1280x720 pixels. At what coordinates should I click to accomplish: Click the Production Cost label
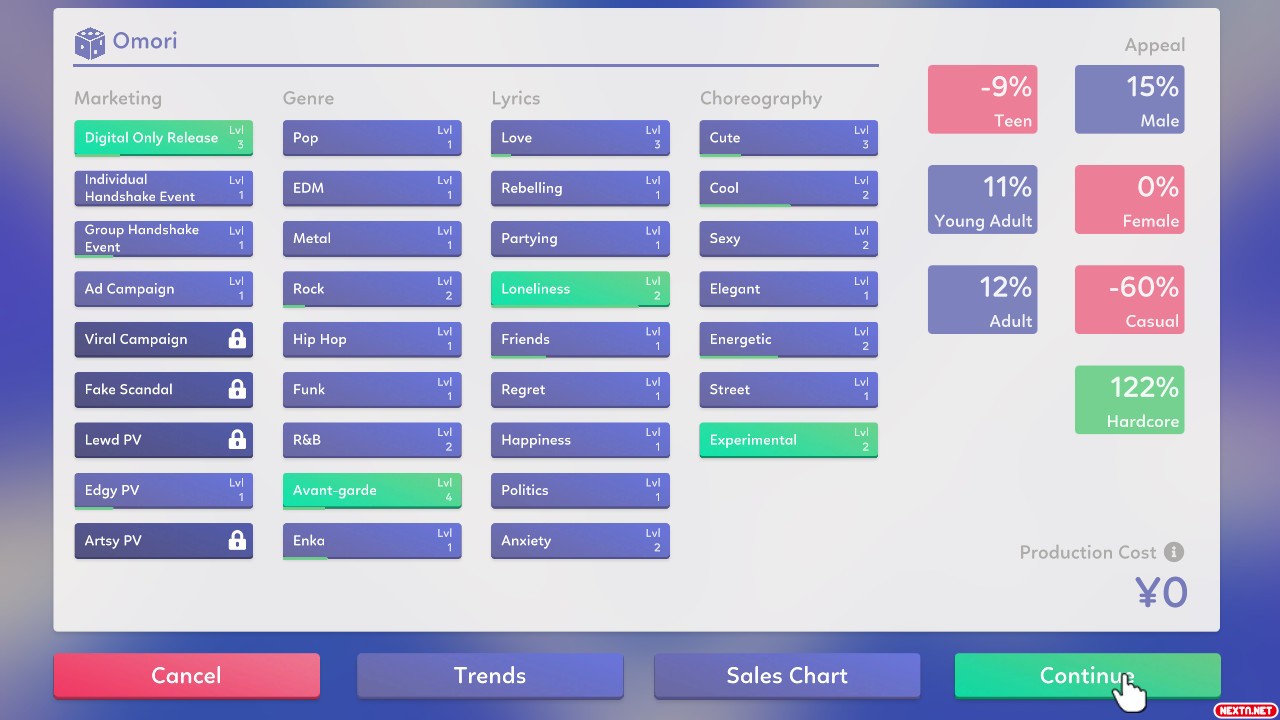click(1088, 552)
